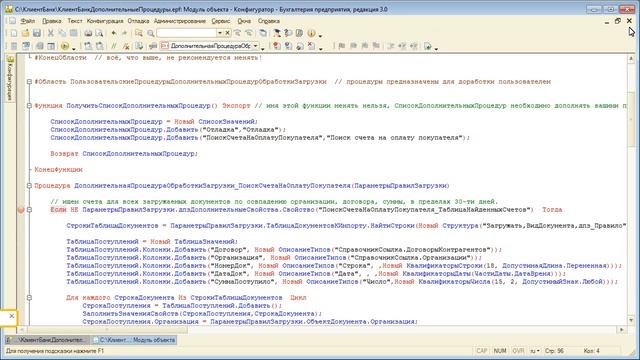Click the 'КонецФункции' keyword line
640x360 pixels.
[58, 170]
